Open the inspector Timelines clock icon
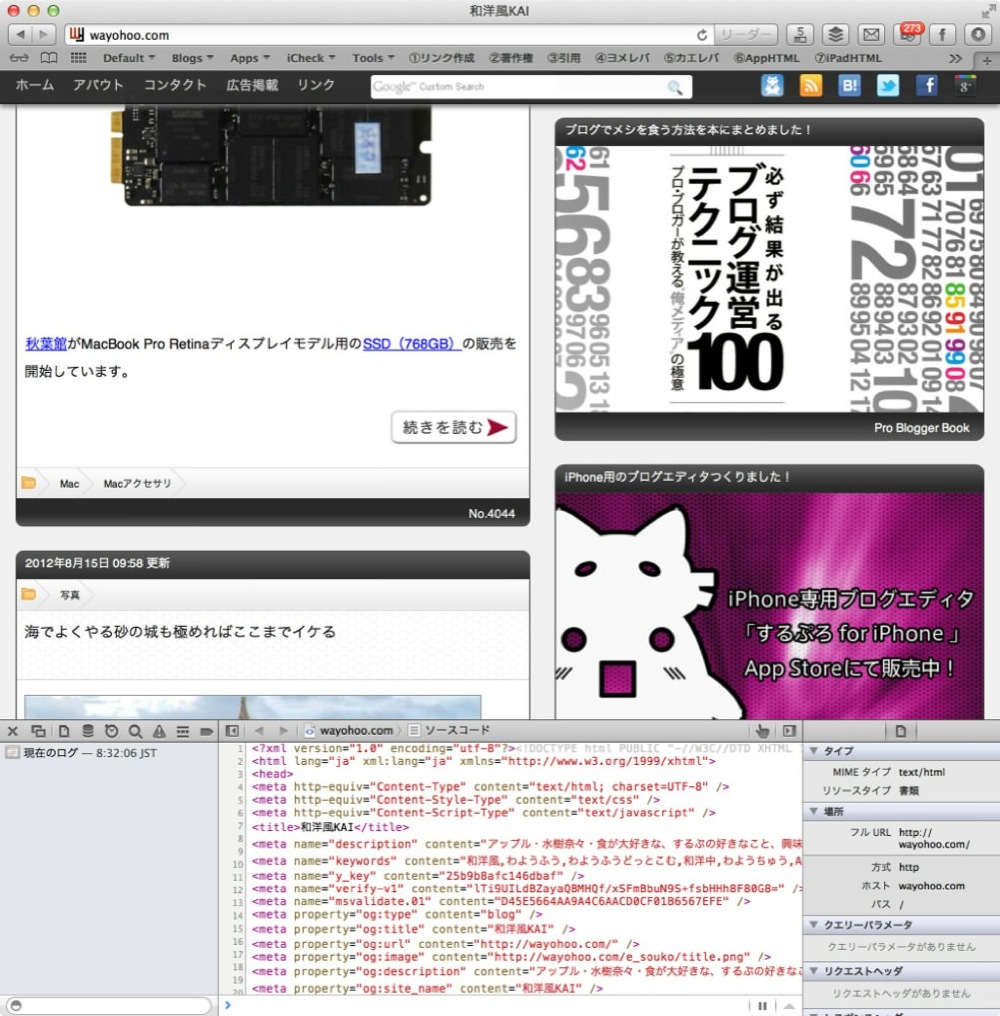Image resolution: width=1000 pixels, height=1016 pixels. coord(111,732)
